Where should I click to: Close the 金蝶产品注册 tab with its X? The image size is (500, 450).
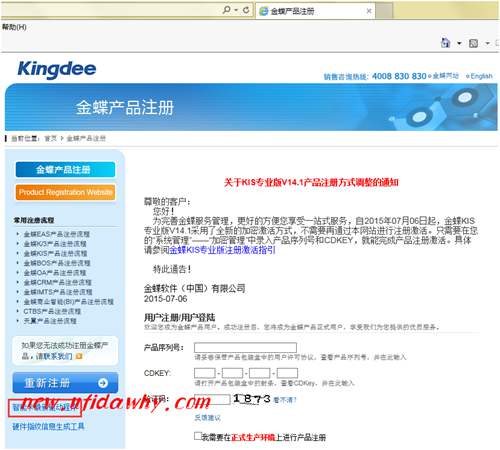[x=369, y=11]
